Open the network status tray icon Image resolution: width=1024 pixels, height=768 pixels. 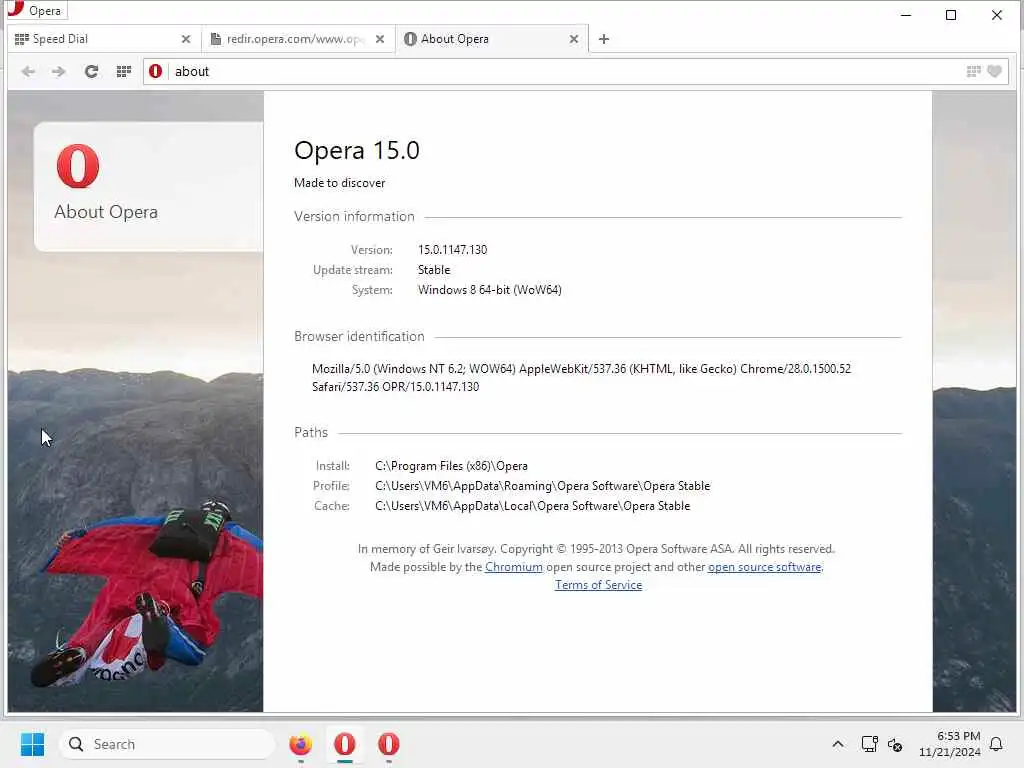[869, 744]
